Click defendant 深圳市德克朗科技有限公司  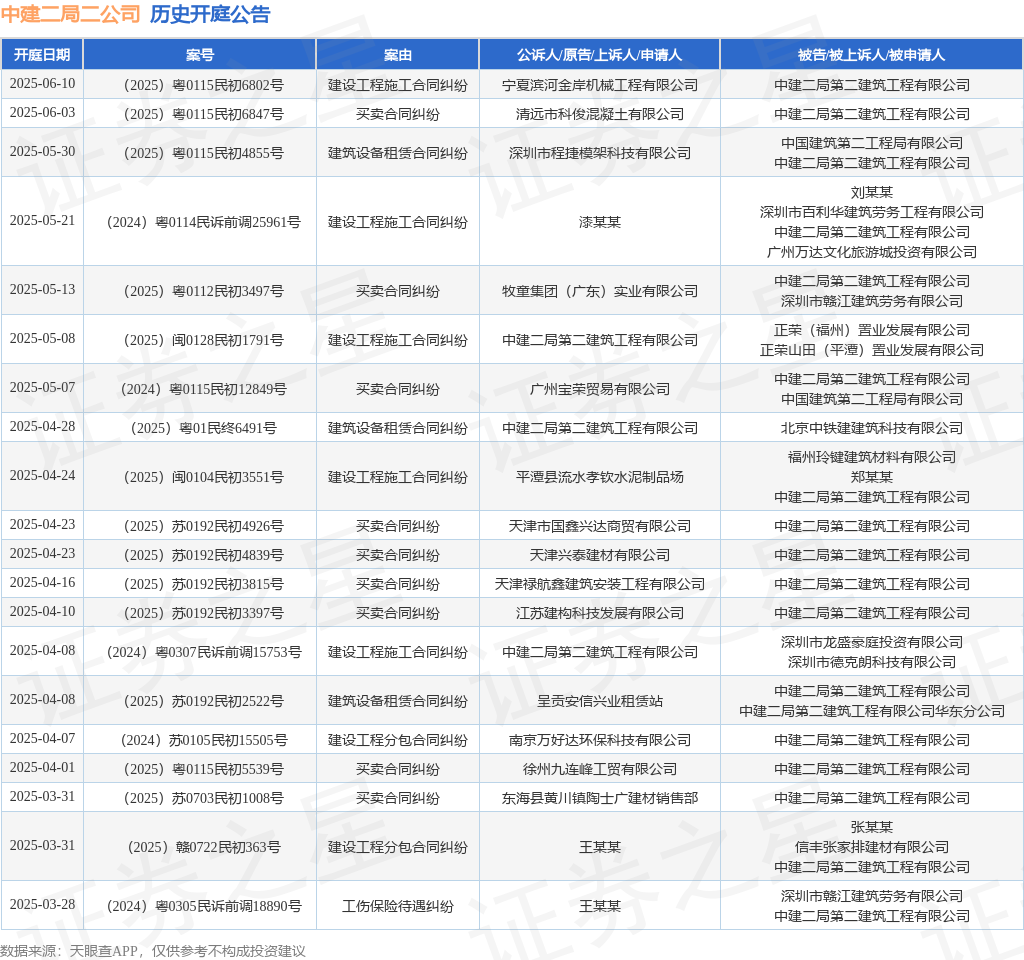(x=871, y=662)
